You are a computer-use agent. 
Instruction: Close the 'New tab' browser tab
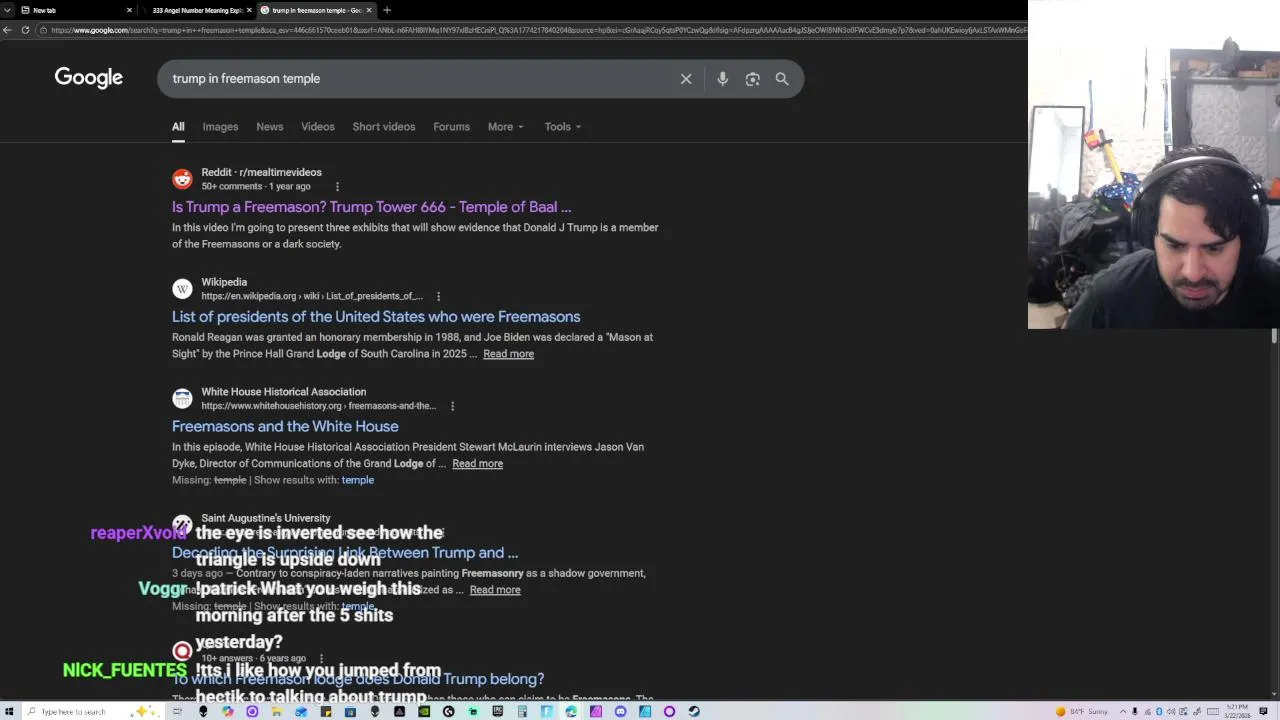pyautogui.click(x=129, y=10)
